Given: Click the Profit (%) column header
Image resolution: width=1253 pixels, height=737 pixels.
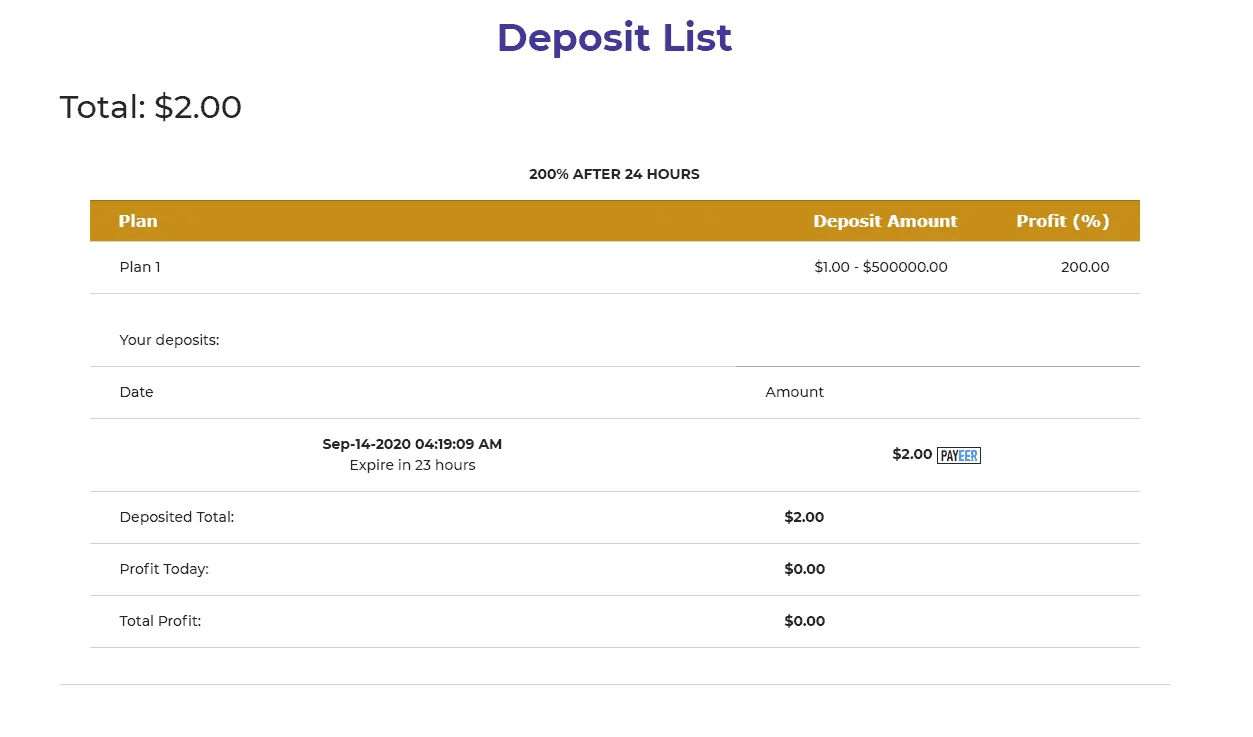Looking at the screenshot, I should point(1063,221).
